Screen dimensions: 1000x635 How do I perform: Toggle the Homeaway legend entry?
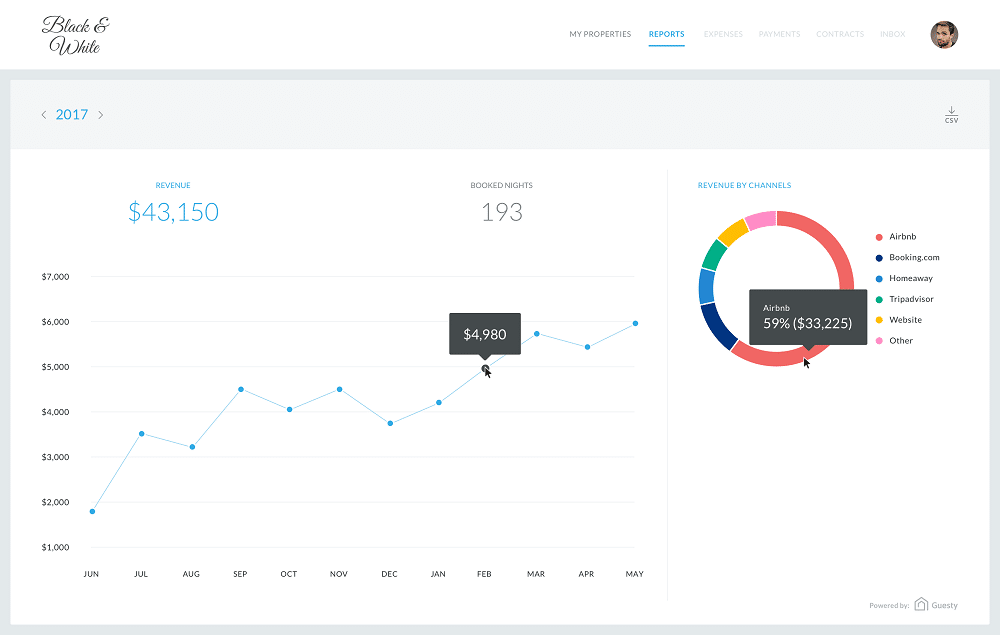[908, 279]
